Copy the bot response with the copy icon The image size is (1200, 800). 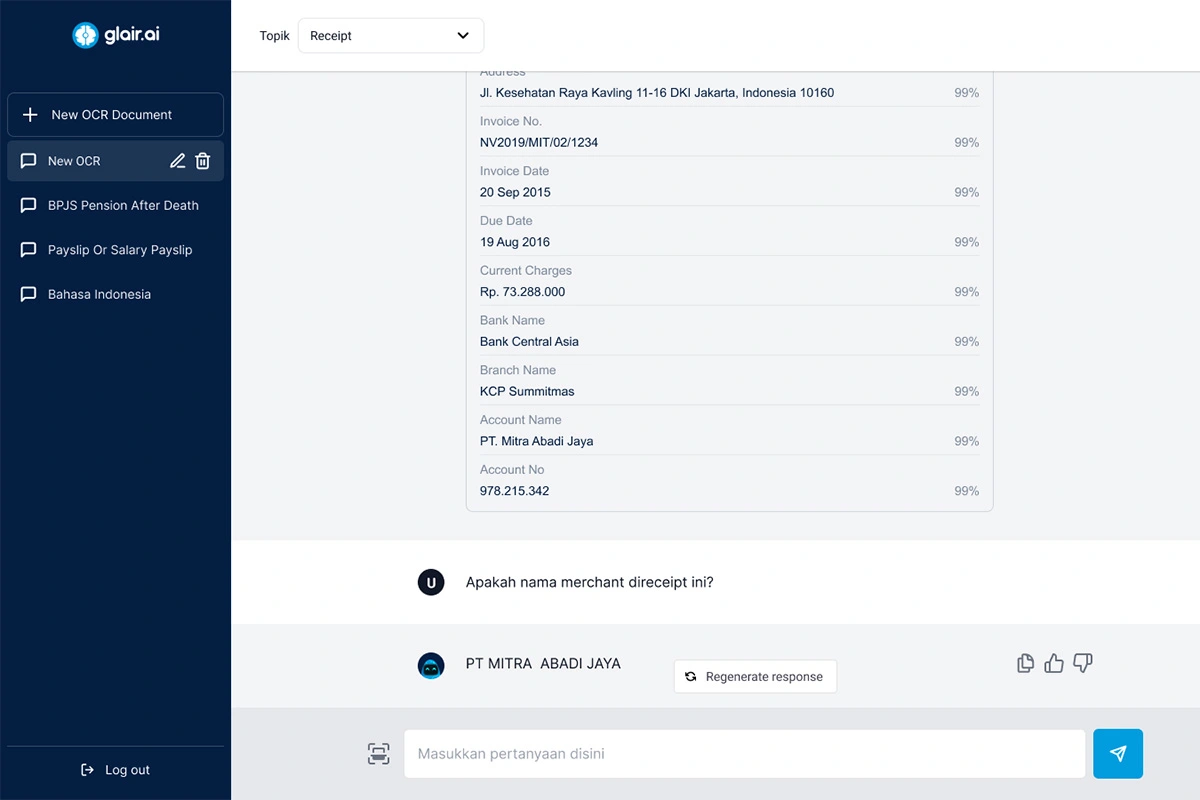1025,663
